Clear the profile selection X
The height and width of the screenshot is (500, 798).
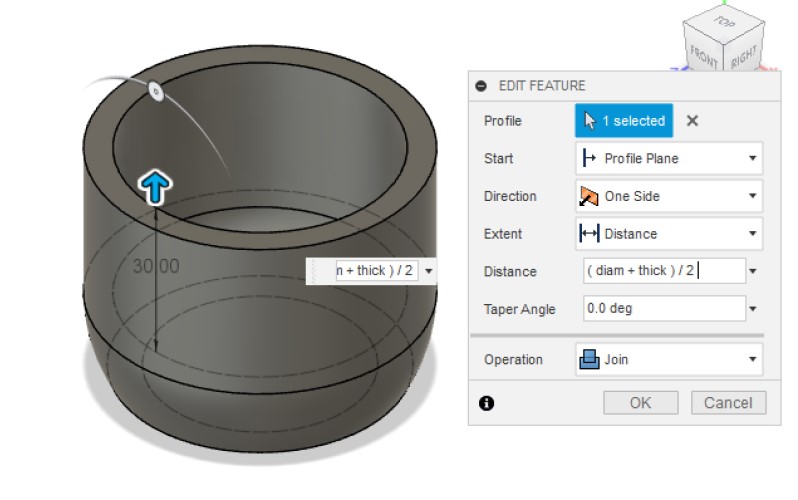coord(692,121)
